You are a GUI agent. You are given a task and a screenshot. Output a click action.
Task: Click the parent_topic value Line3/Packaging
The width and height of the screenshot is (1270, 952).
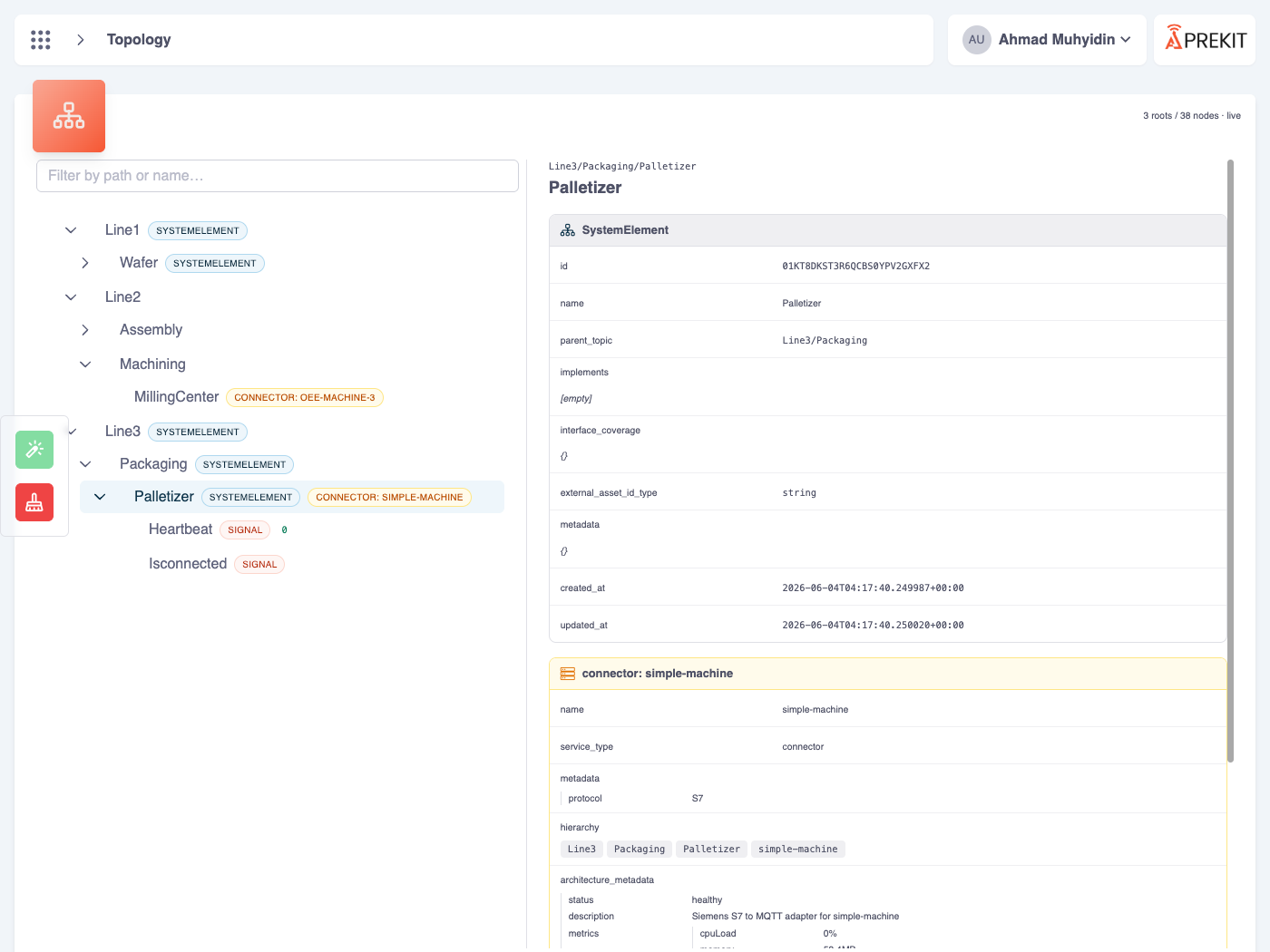pos(825,341)
